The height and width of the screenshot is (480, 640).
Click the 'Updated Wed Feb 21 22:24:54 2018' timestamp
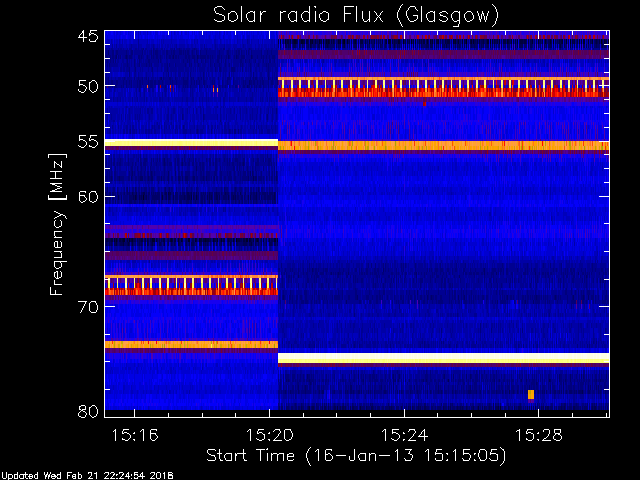click(x=87, y=476)
